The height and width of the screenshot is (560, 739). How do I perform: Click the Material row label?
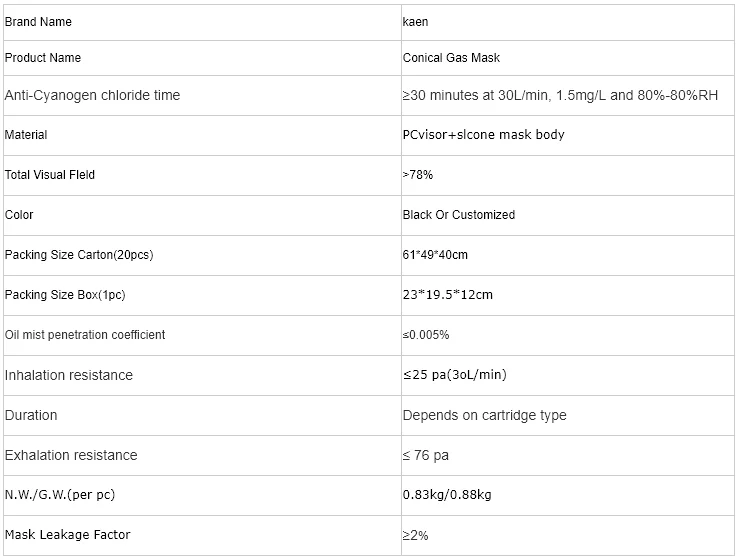click(26, 135)
